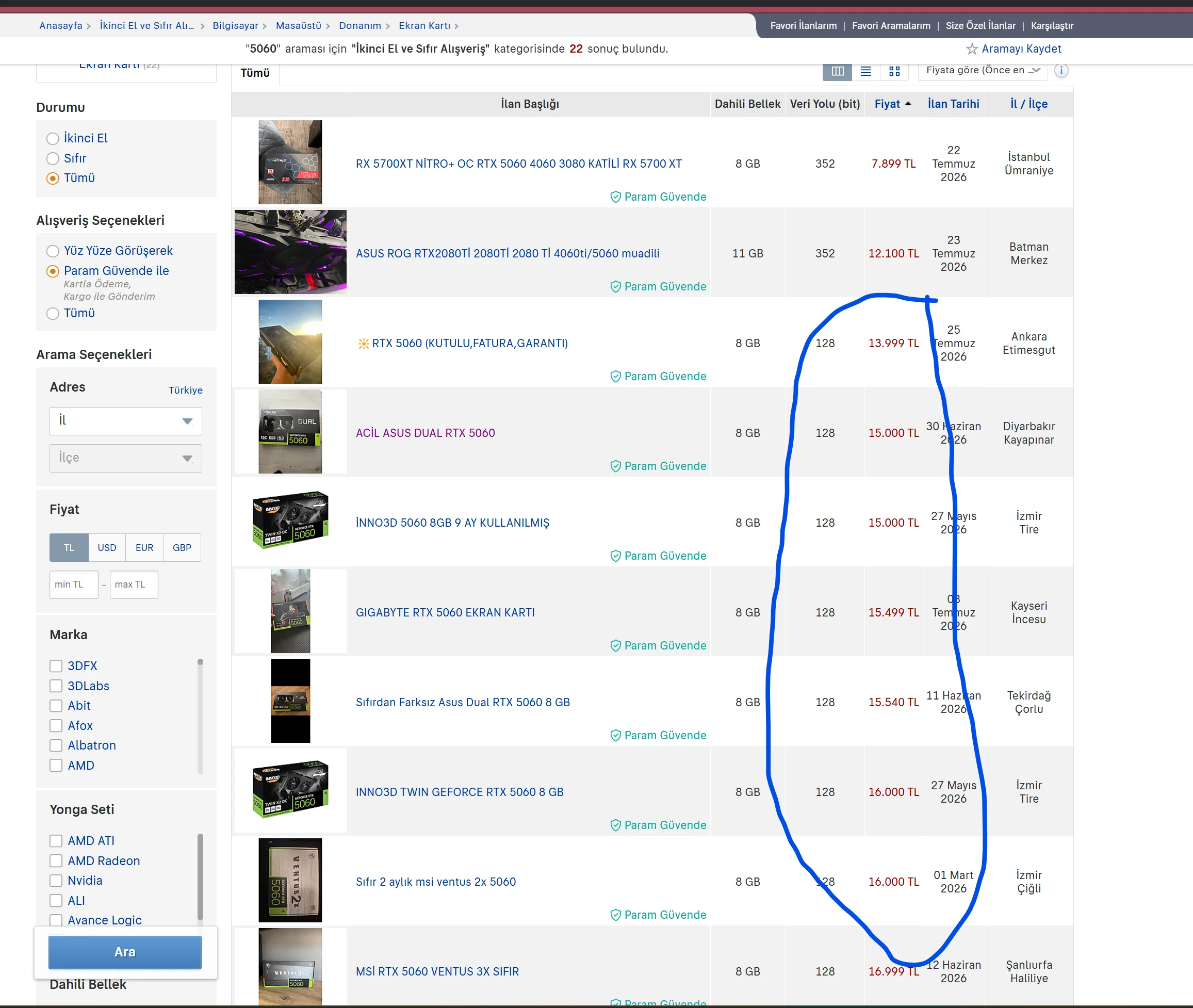This screenshot has width=1193, height=1008.
Task: Tick the AMD Radeon chipset checkbox
Action: (56, 860)
